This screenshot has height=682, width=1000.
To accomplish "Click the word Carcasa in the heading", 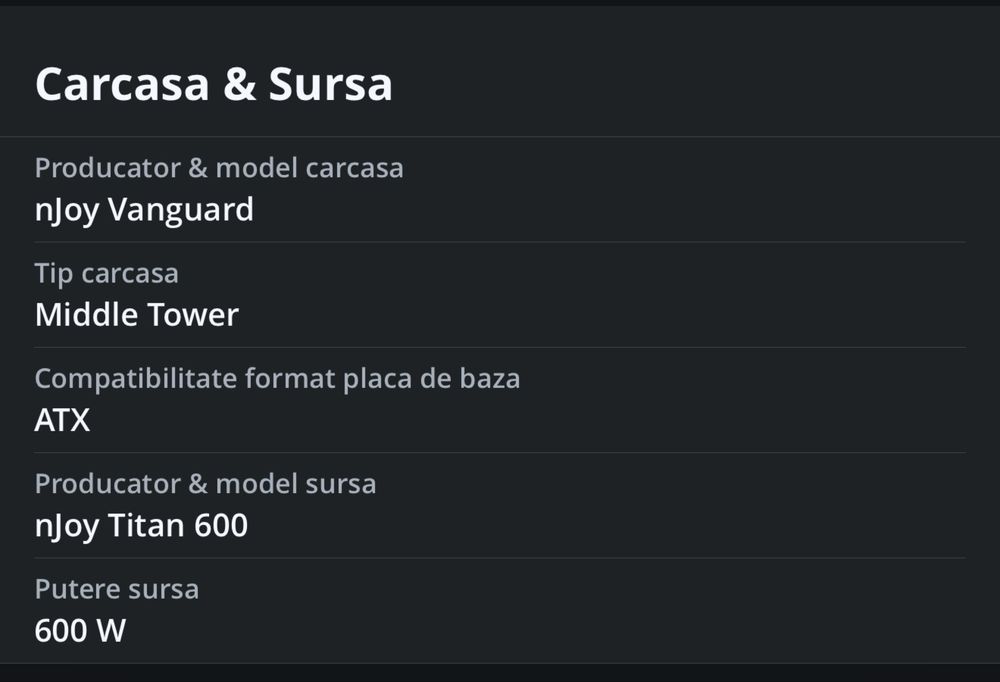I will (122, 85).
